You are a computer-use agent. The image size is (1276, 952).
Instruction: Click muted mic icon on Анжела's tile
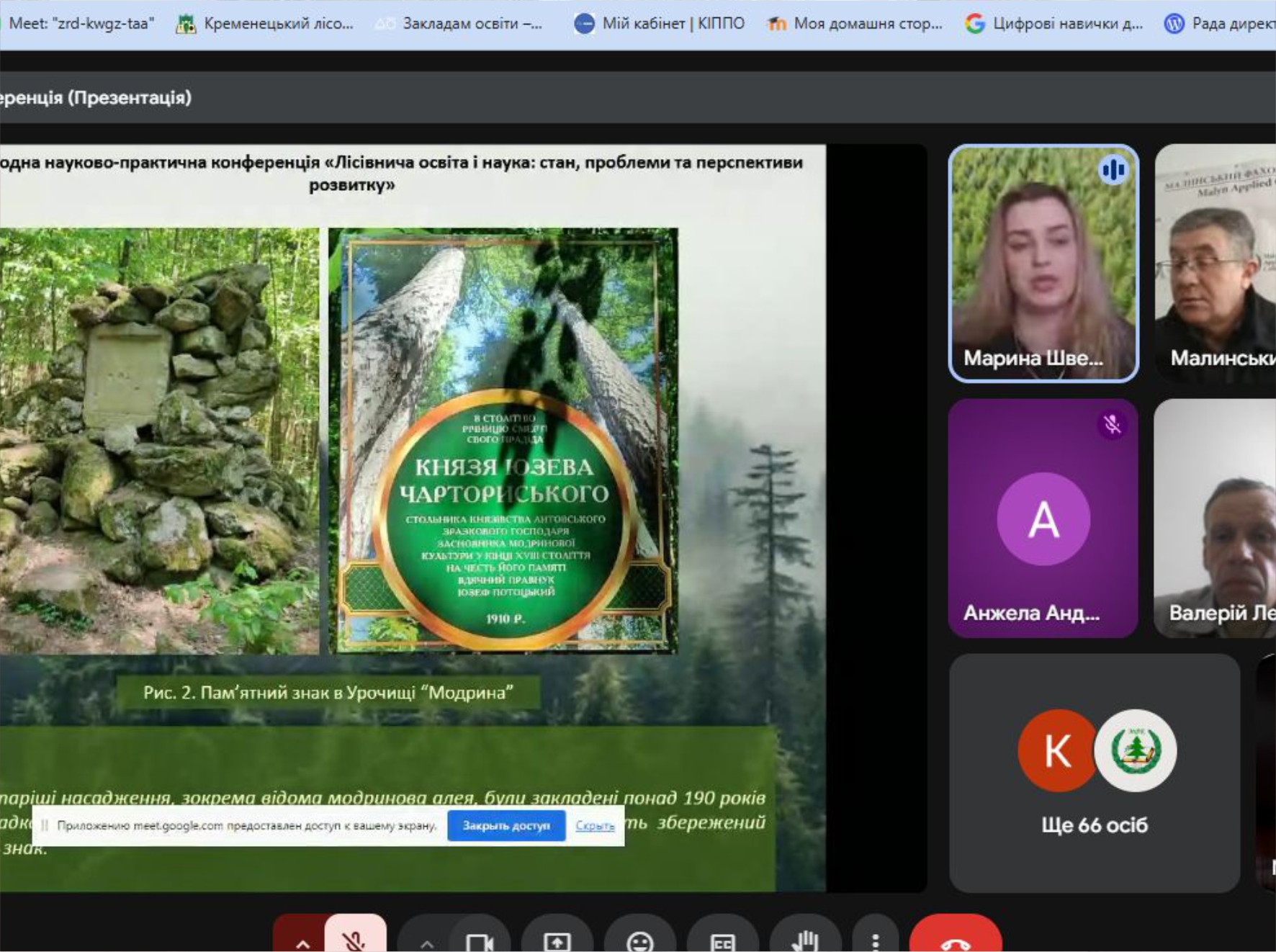1112,425
